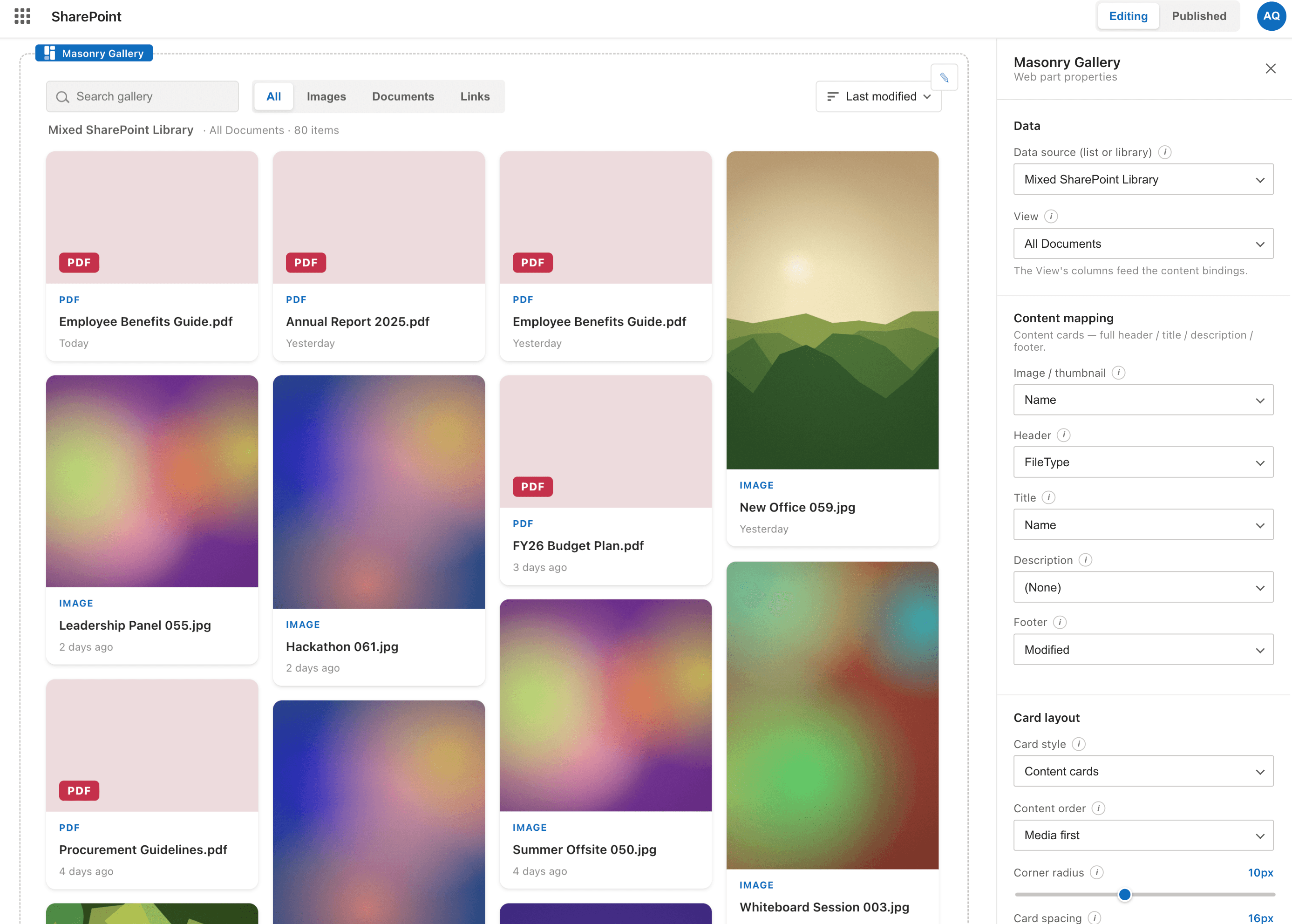The image size is (1292, 924).
Task: Open Leadership Panel 055.jpg title
Action: coord(135,625)
